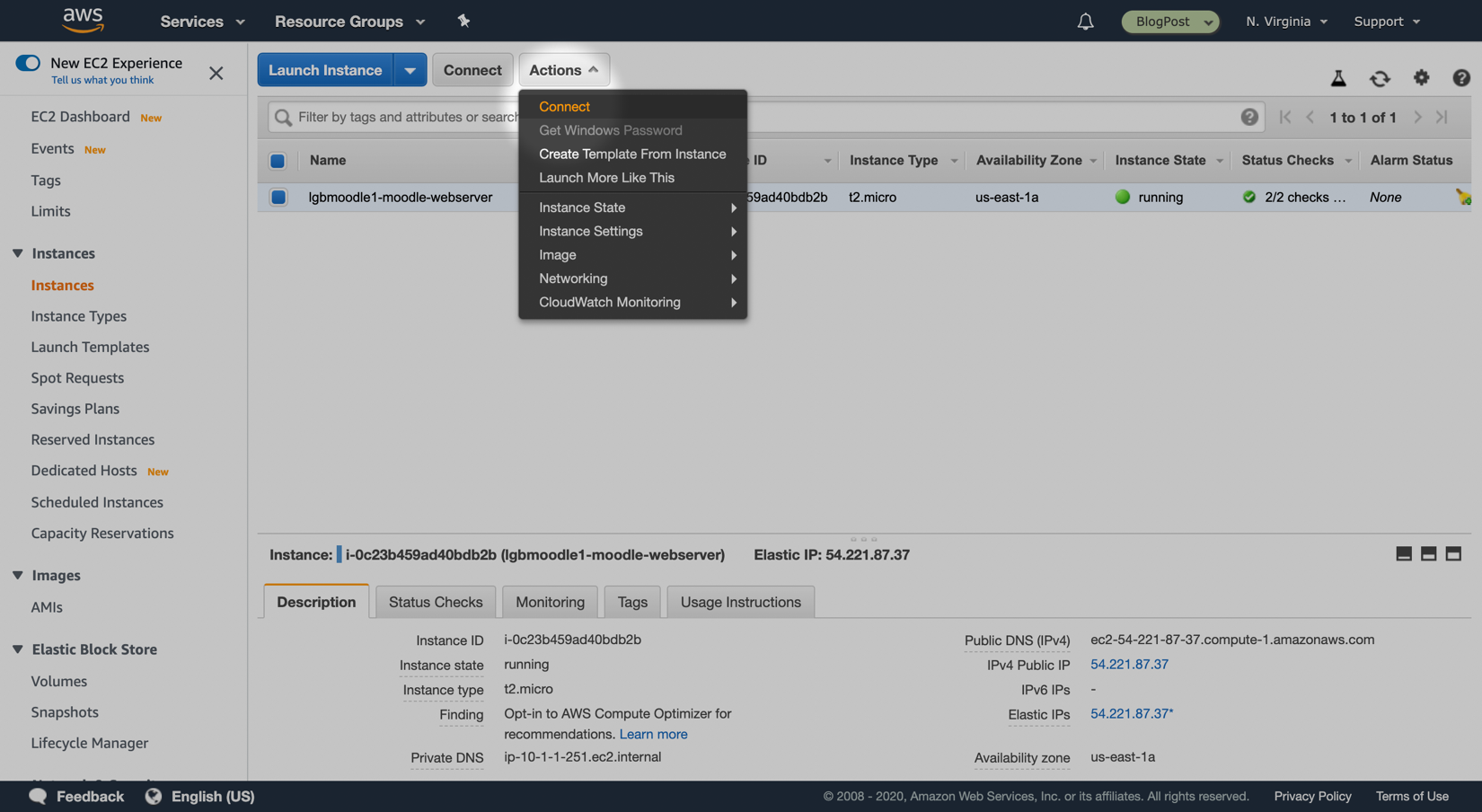Click the language globe icon
The image size is (1482, 812).
click(154, 797)
